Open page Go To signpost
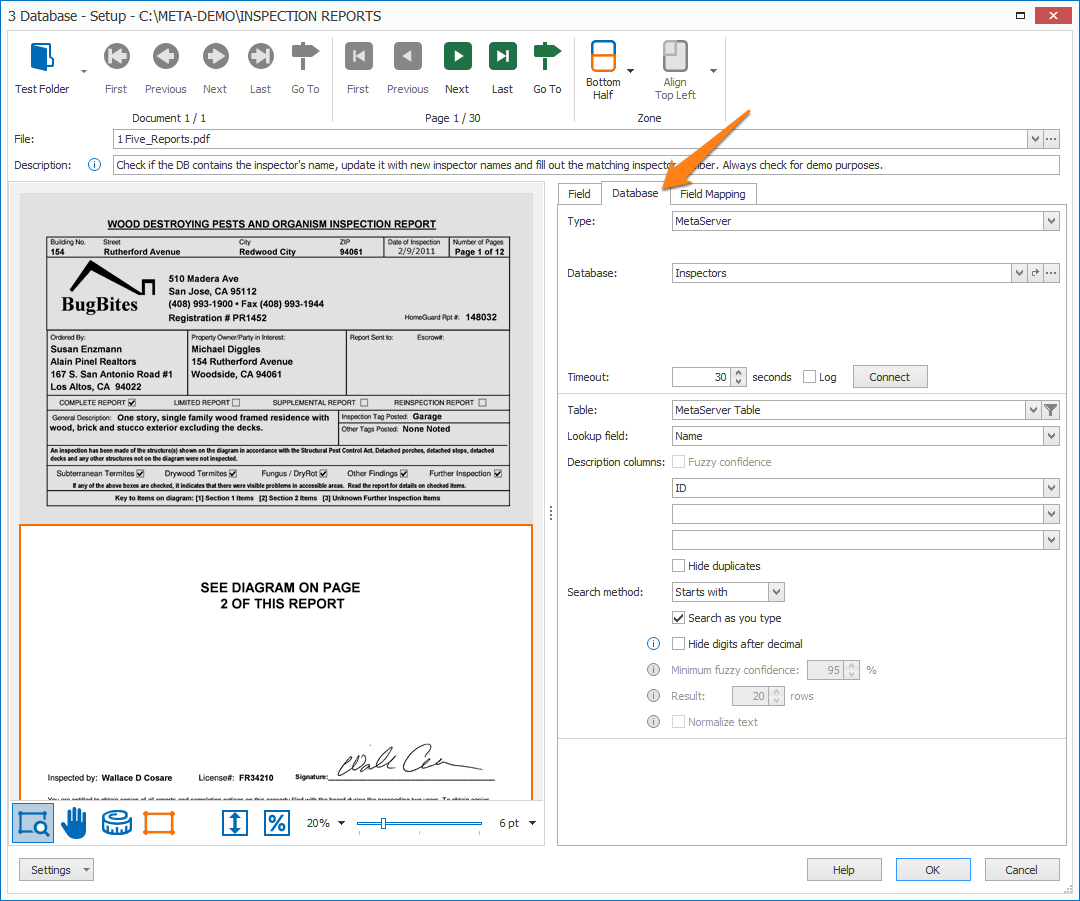The image size is (1080, 901). [x=547, y=56]
